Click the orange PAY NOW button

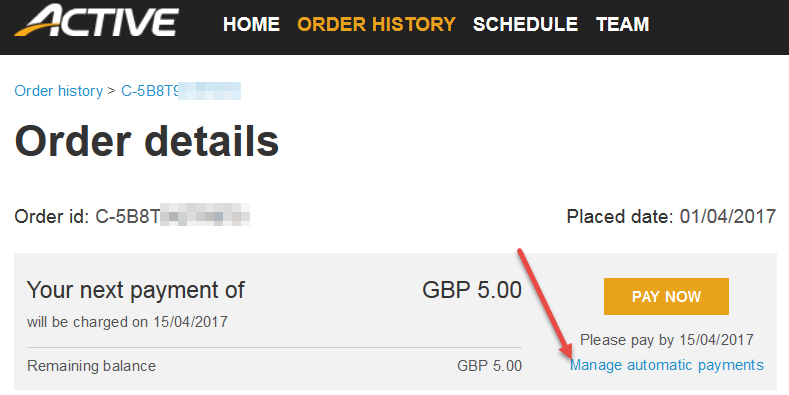coord(666,296)
